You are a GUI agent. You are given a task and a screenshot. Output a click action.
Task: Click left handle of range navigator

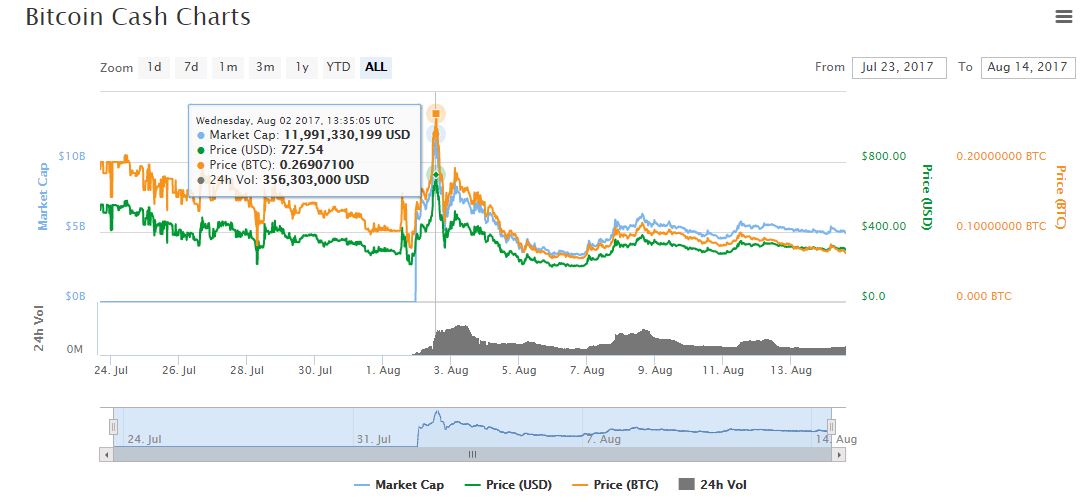113,427
